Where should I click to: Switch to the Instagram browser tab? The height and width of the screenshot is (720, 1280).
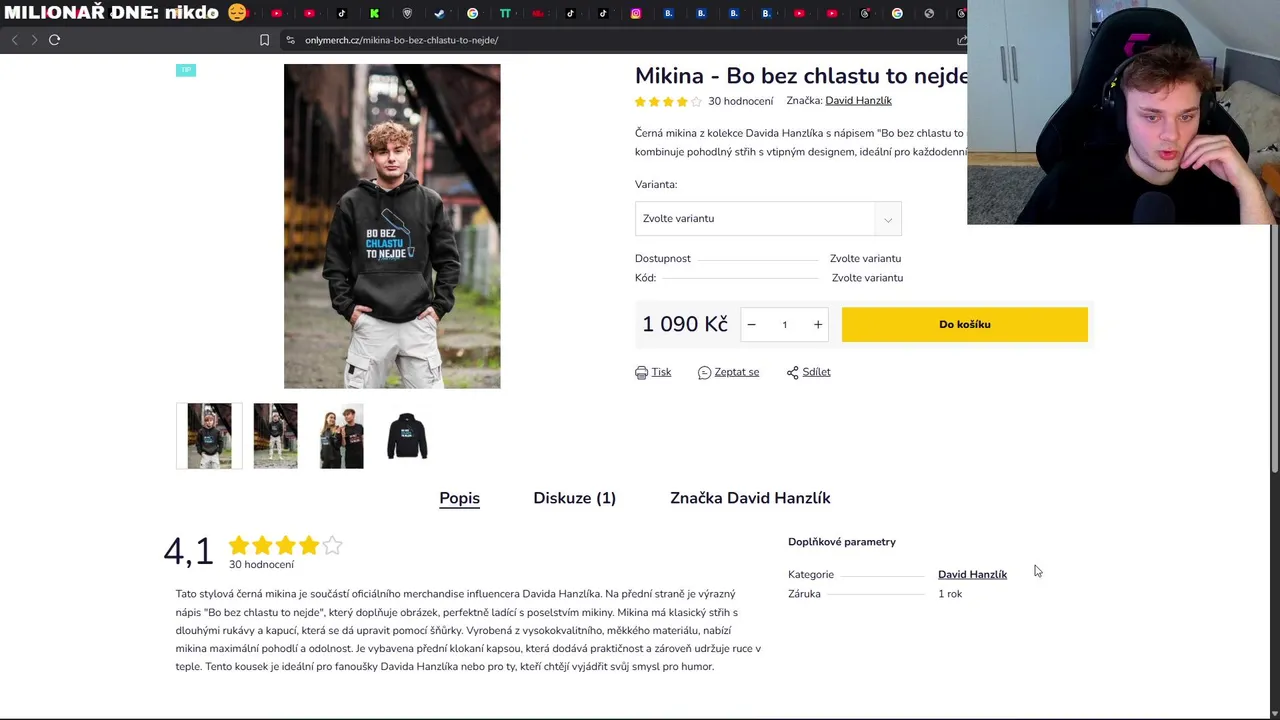pos(635,13)
